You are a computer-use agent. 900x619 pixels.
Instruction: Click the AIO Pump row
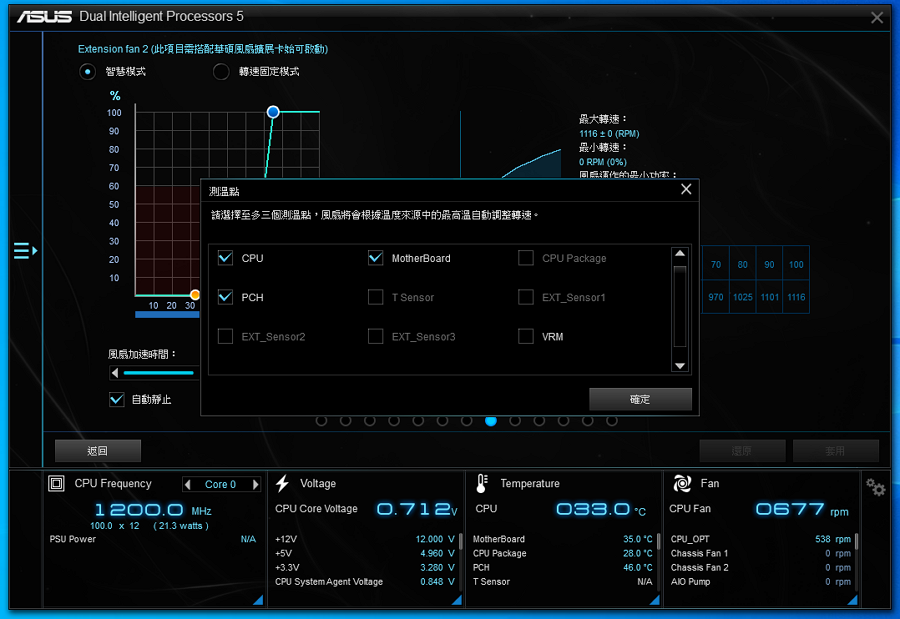pos(761,582)
